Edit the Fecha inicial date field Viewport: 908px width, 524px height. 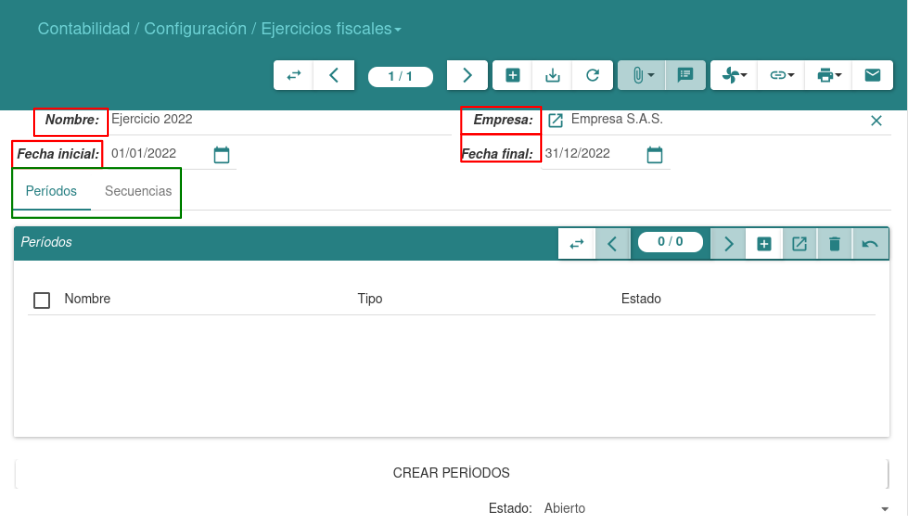point(160,153)
